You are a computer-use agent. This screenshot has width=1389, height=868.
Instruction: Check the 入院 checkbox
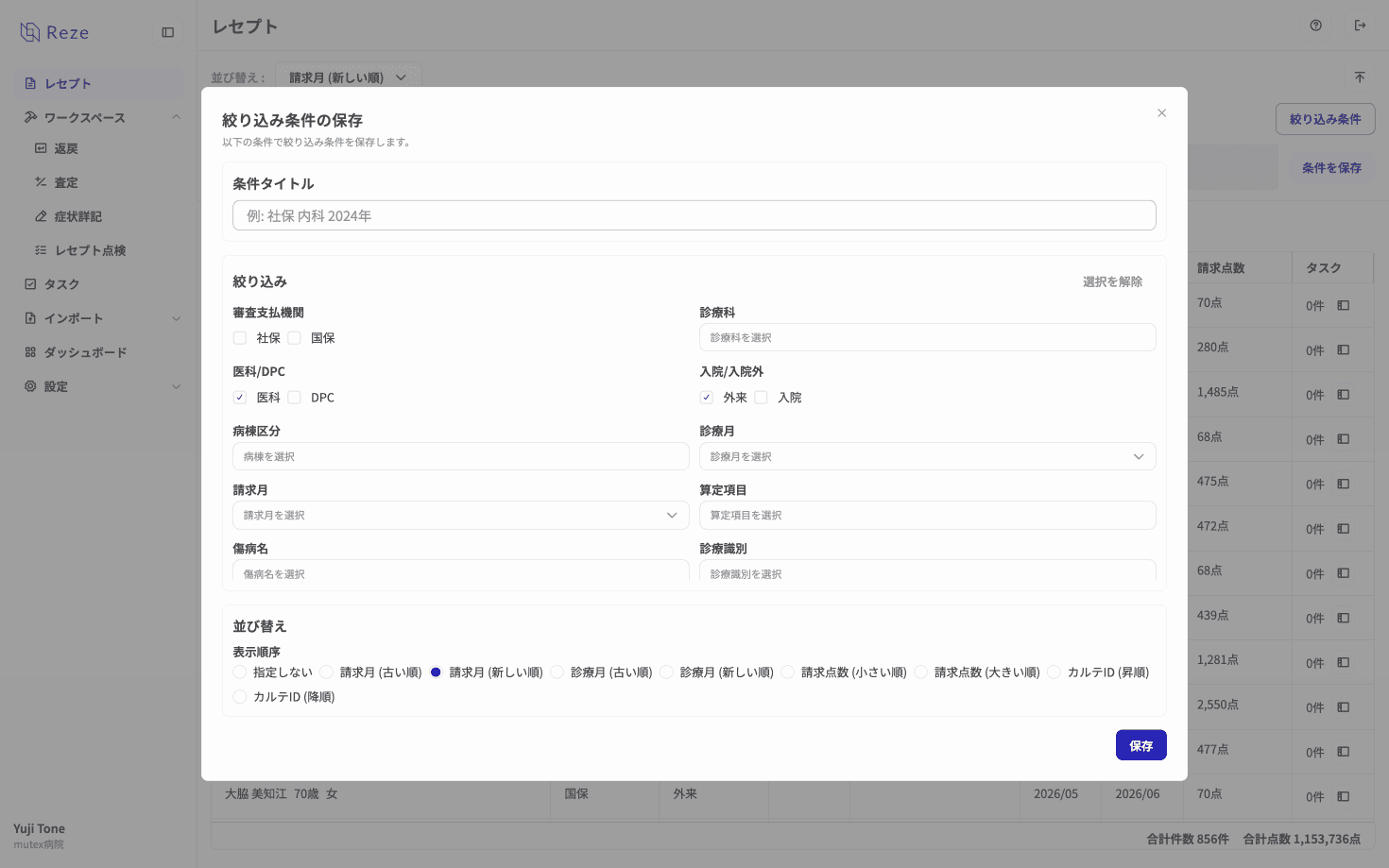pos(761,398)
